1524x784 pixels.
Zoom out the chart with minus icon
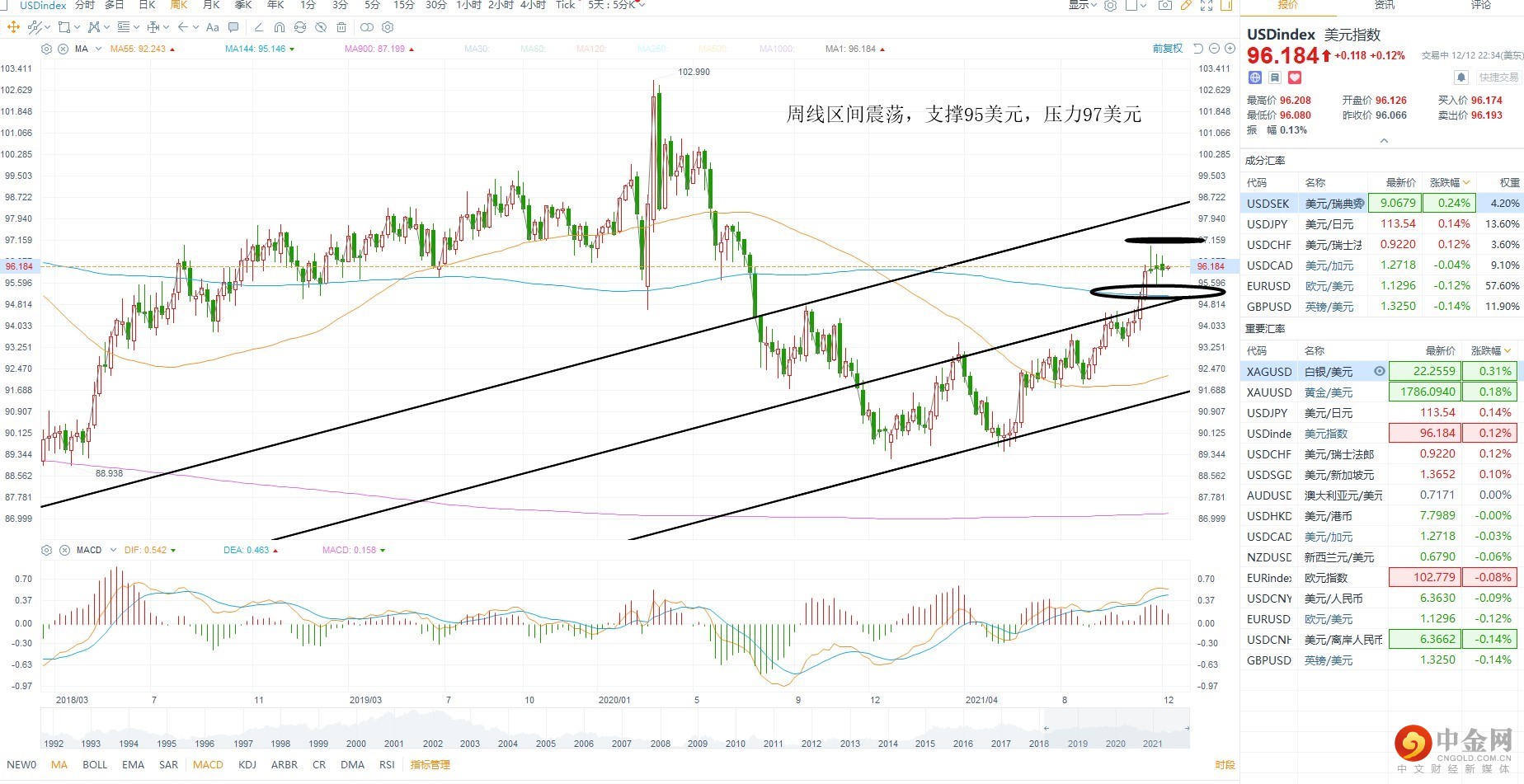(x=1215, y=49)
